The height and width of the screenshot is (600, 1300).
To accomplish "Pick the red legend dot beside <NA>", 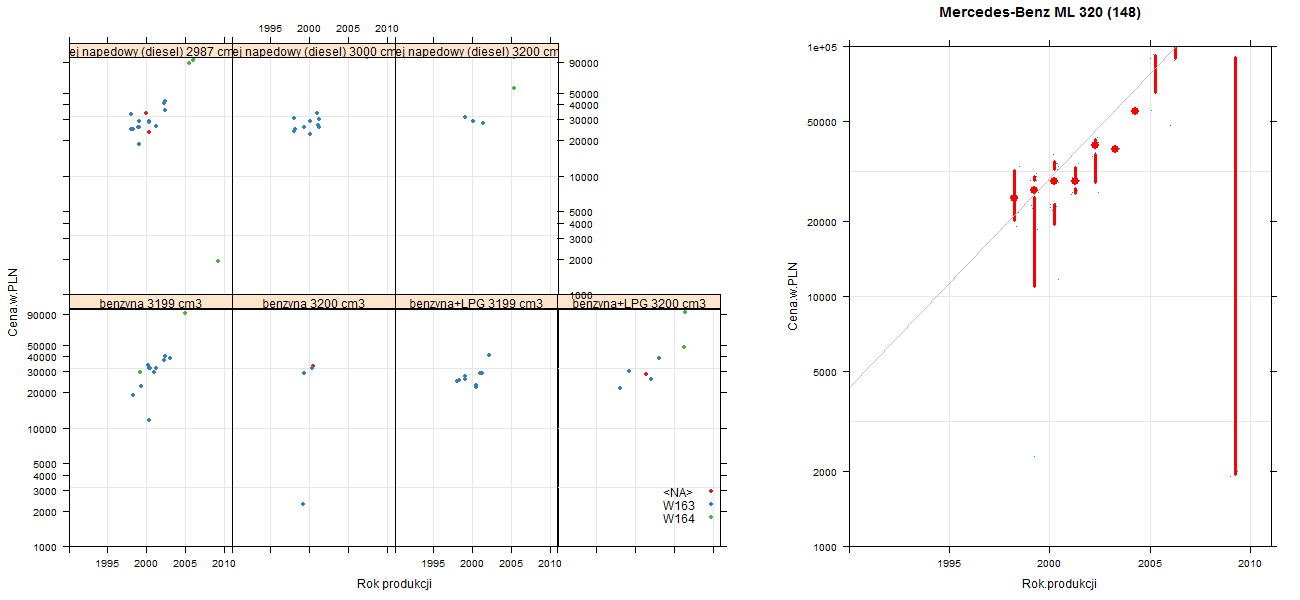I will coord(710,491).
